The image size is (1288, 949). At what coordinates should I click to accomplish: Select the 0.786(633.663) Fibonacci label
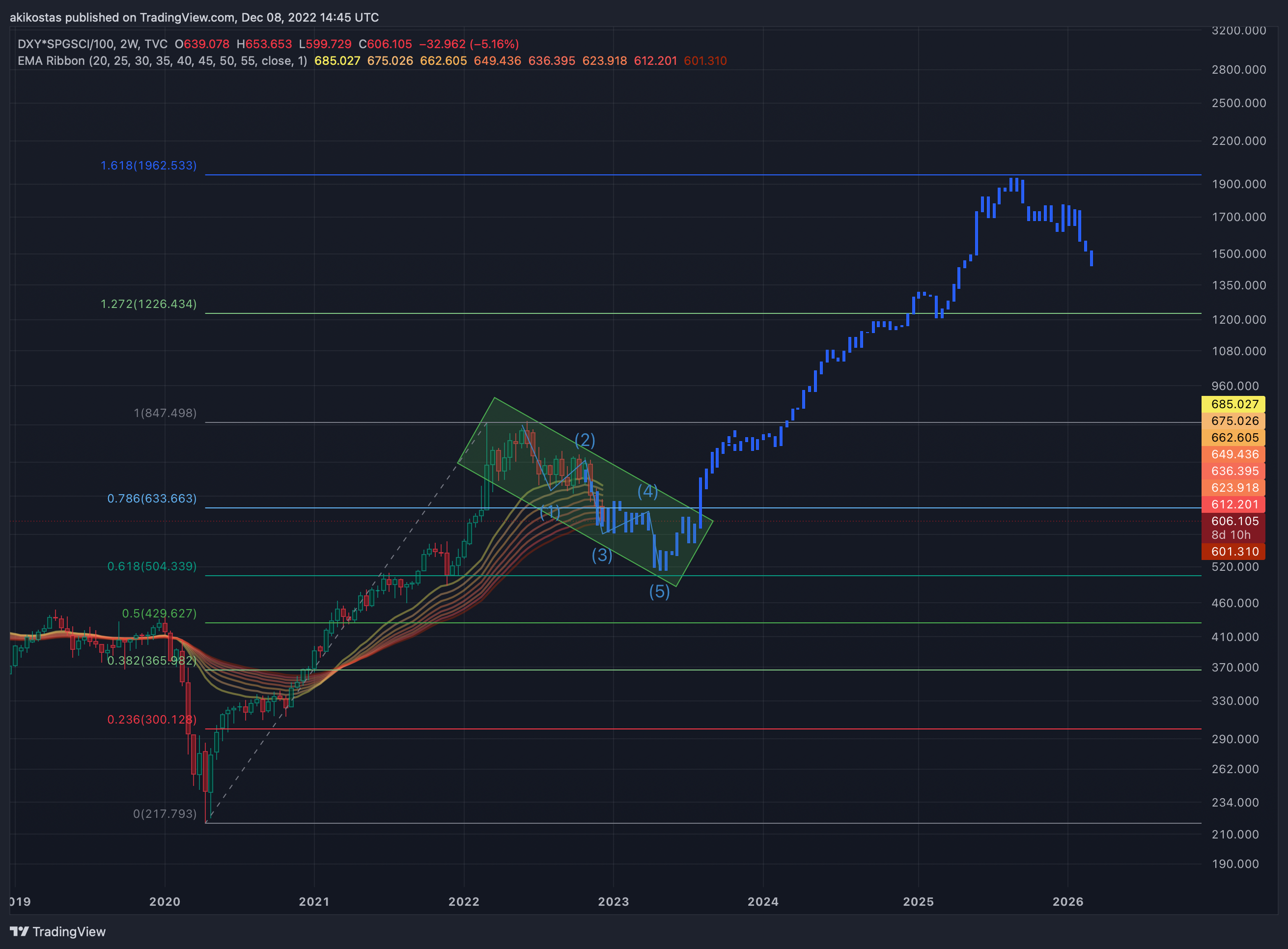coord(152,499)
